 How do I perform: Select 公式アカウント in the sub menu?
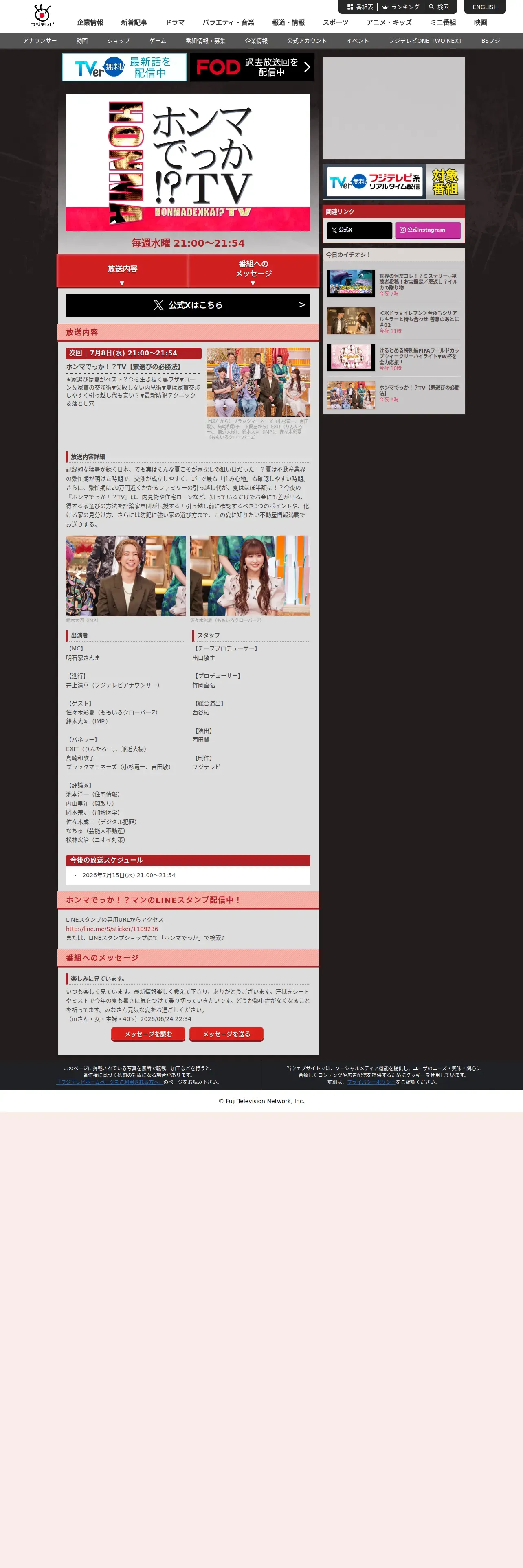307,41
